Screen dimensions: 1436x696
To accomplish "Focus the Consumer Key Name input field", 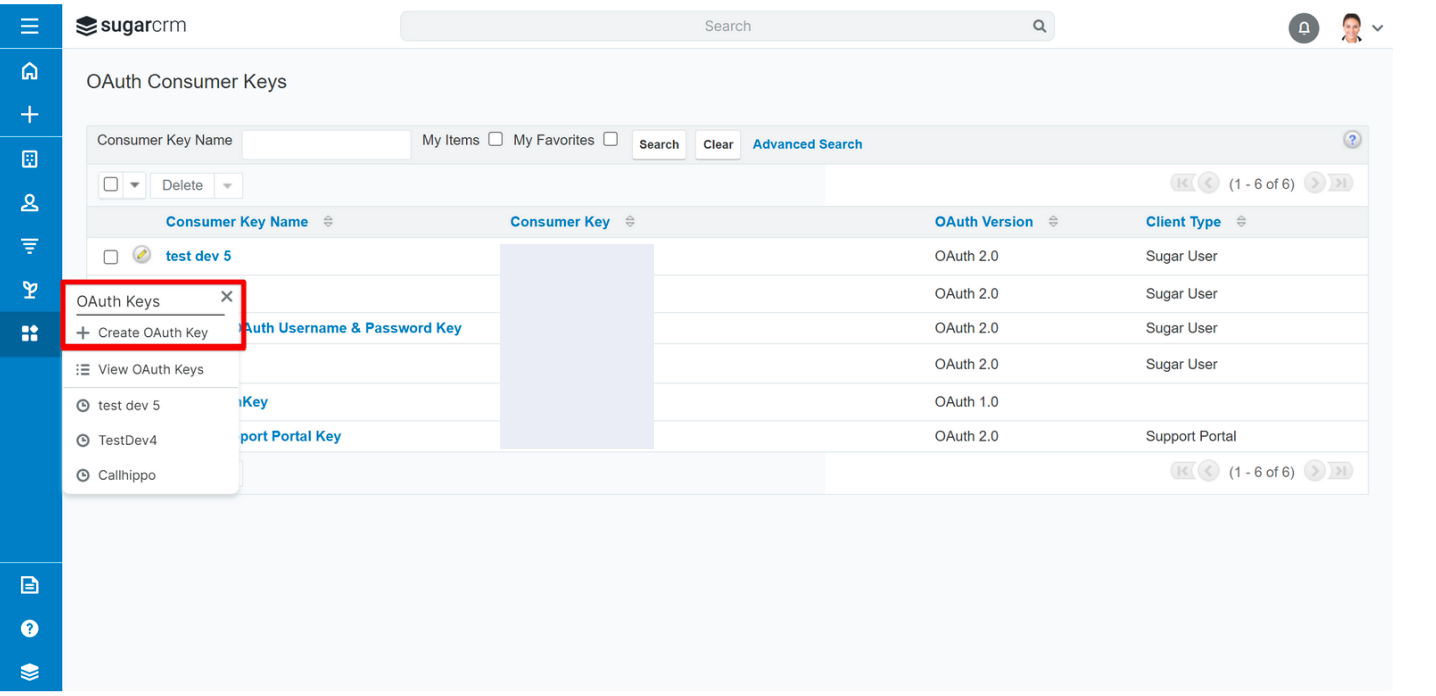I will [x=326, y=144].
